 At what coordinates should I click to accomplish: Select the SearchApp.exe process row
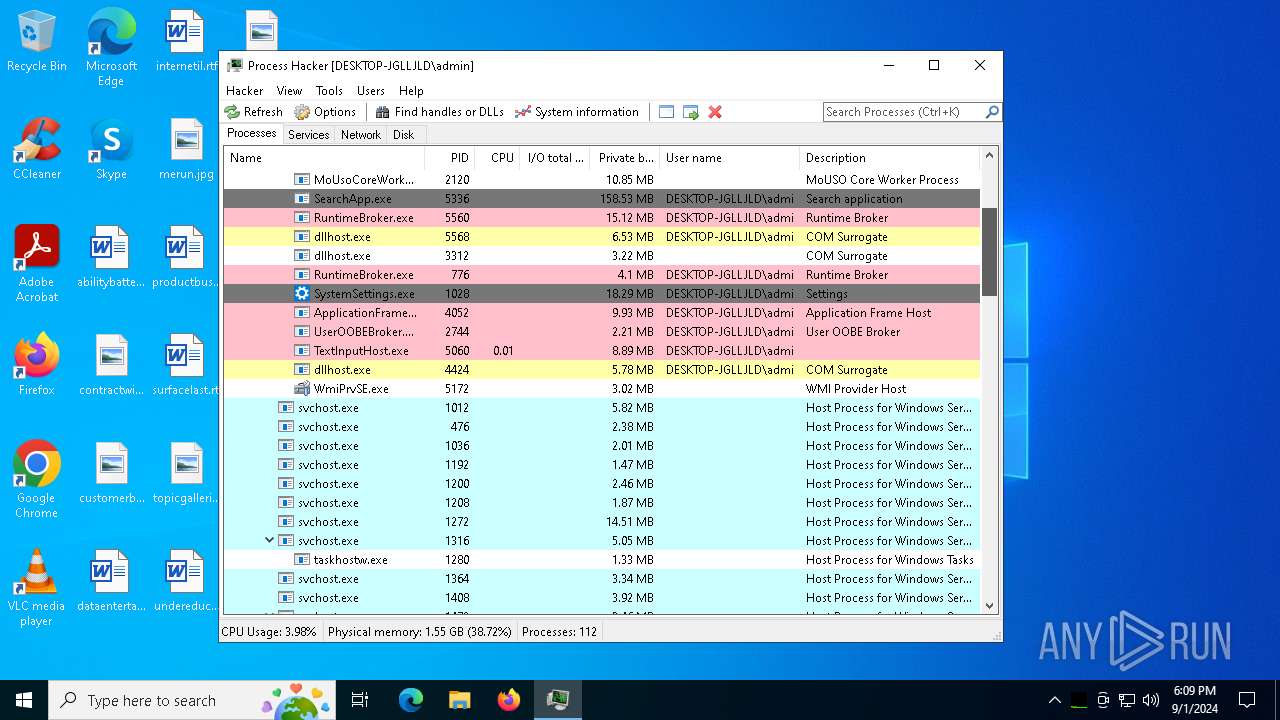click(602, 199)
